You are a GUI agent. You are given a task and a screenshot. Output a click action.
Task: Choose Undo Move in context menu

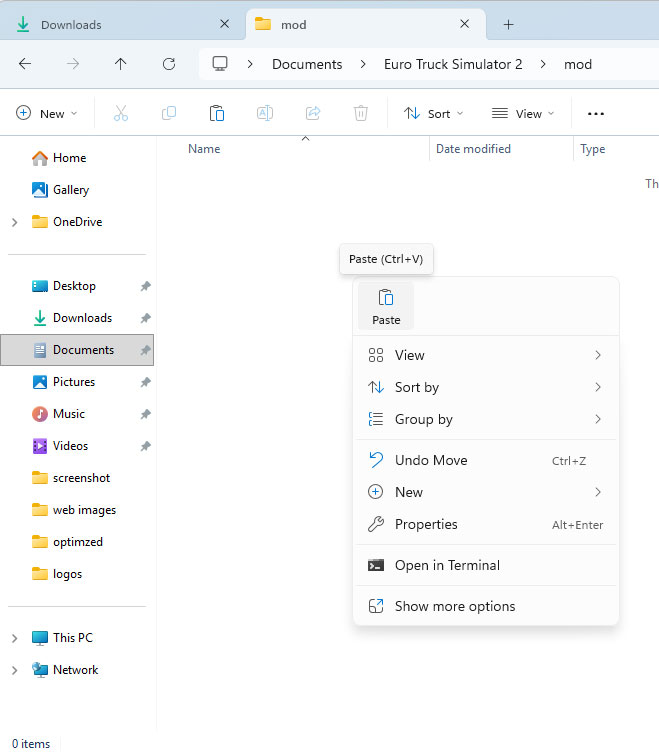tap(486, 461)
